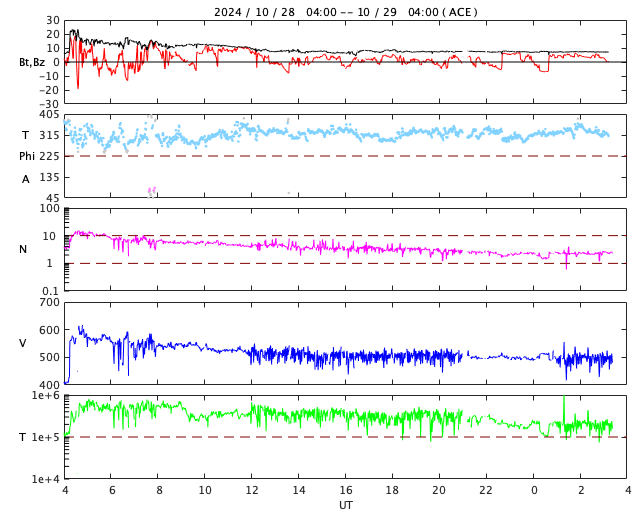Click the 'N' density axis label
The image size is (640, 512).
[23, 249]
